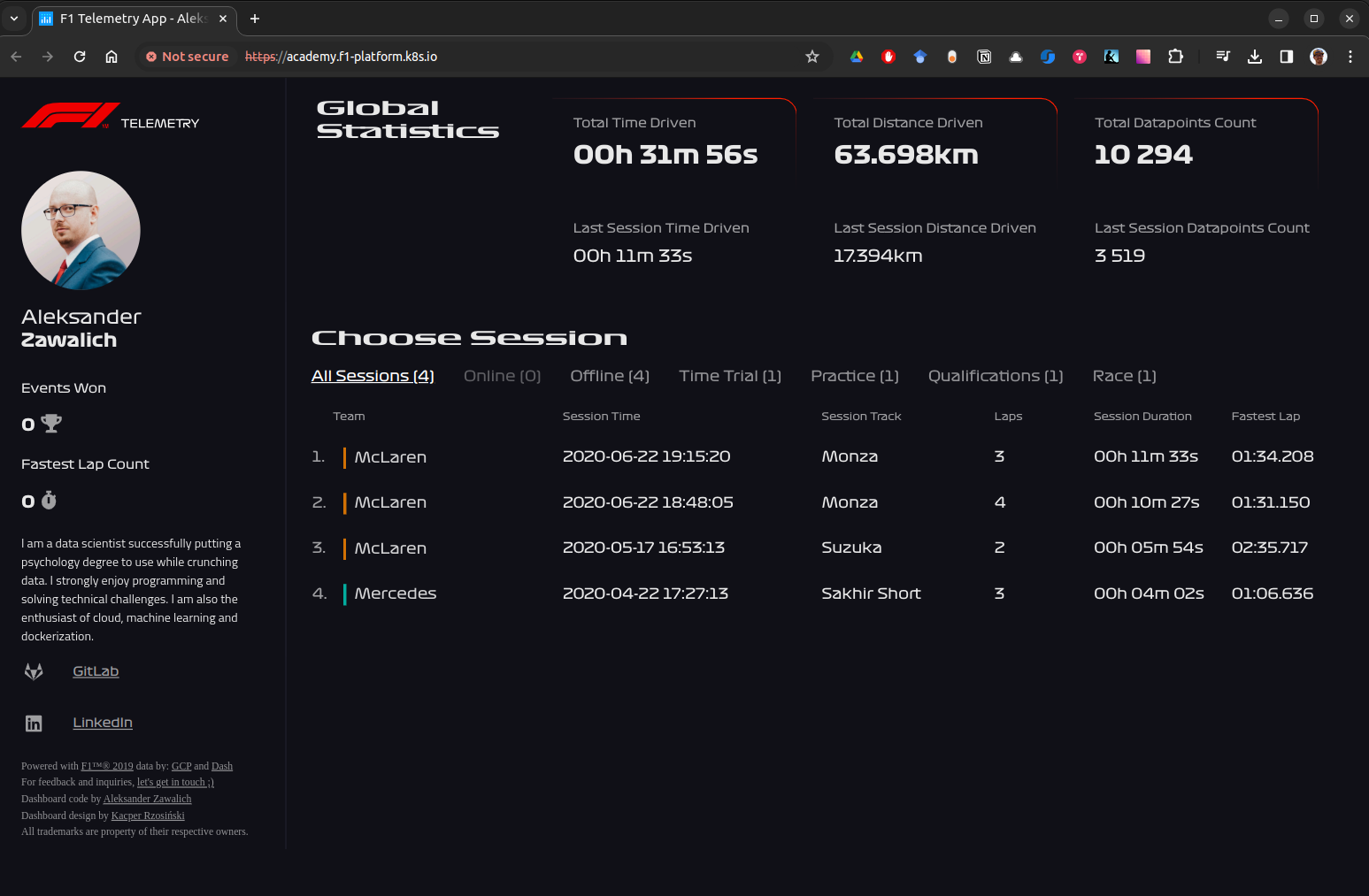The width and height of the screenshot is (1369, 896).
Task: Reload the page
Action: (x=80, y=57)
